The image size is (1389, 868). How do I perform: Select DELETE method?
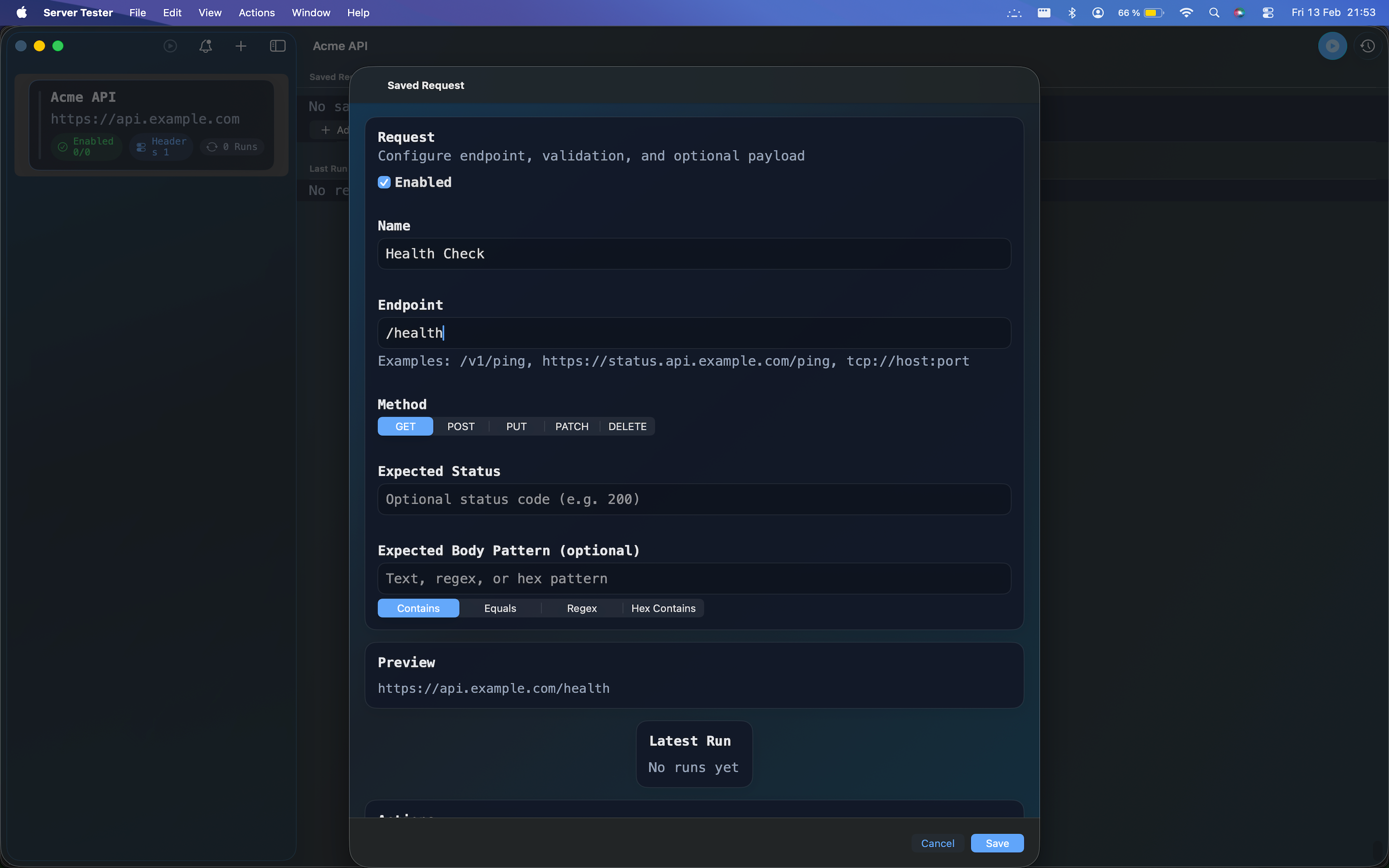627,427
